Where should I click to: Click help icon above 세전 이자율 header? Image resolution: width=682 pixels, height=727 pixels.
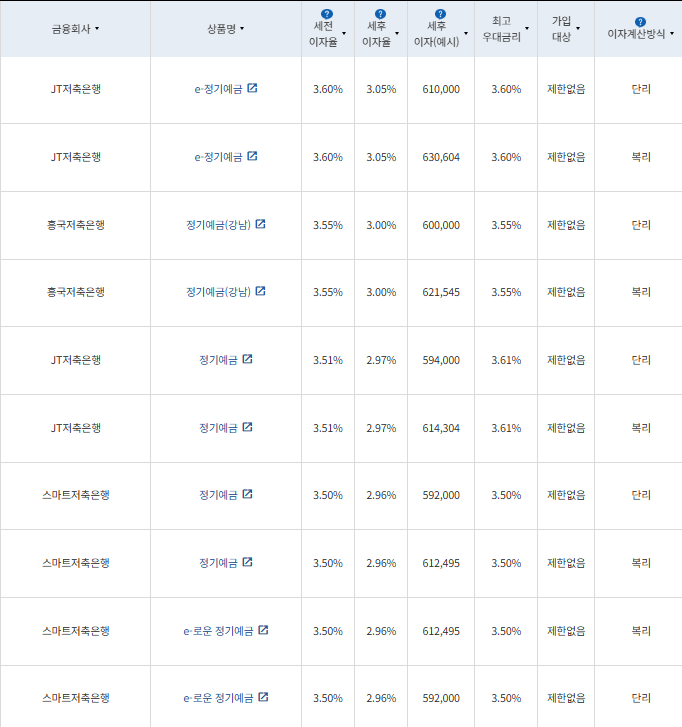coord(327,14)
